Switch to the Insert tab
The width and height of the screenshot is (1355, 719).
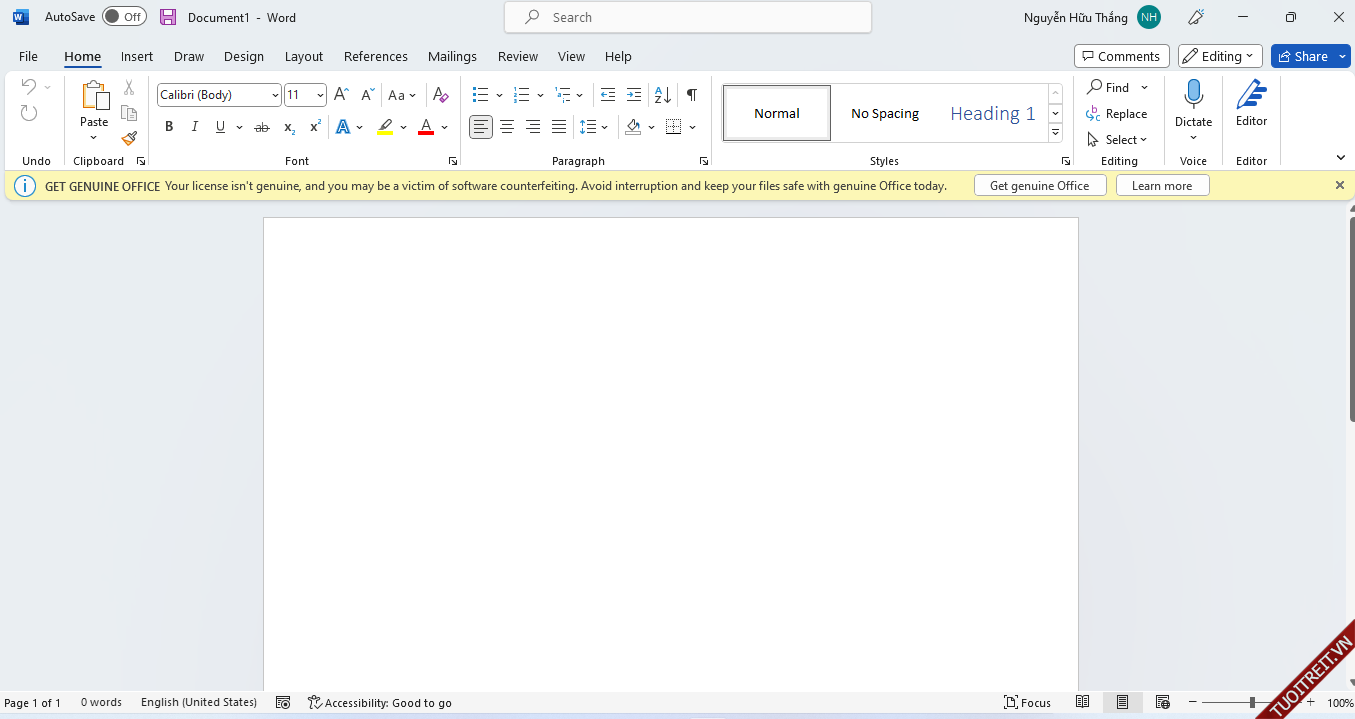(x=137, y=56)
